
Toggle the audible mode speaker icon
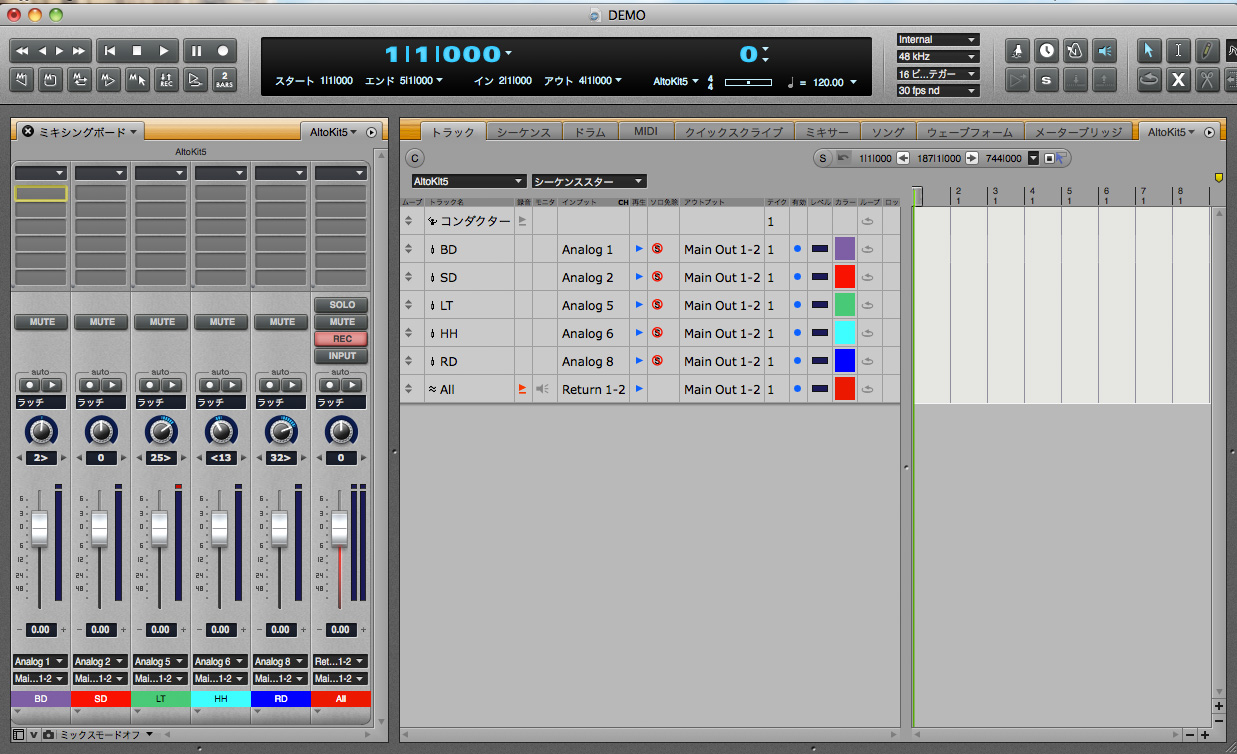[x=1104, y=51]
